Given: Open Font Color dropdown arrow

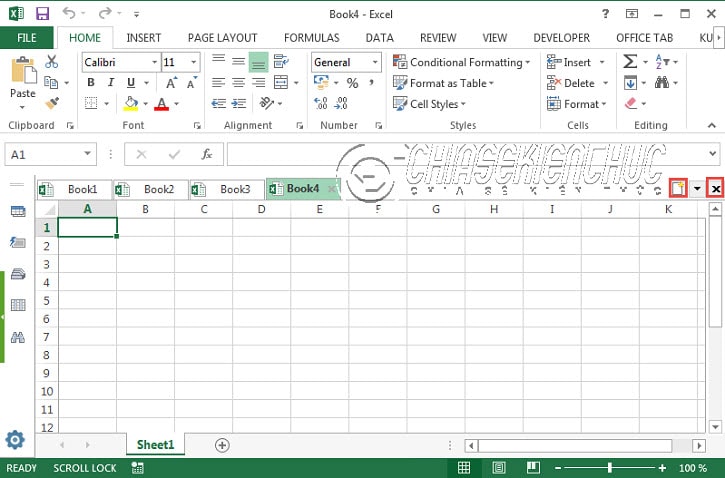Looking at the screenshot, I should coord(176,104).
